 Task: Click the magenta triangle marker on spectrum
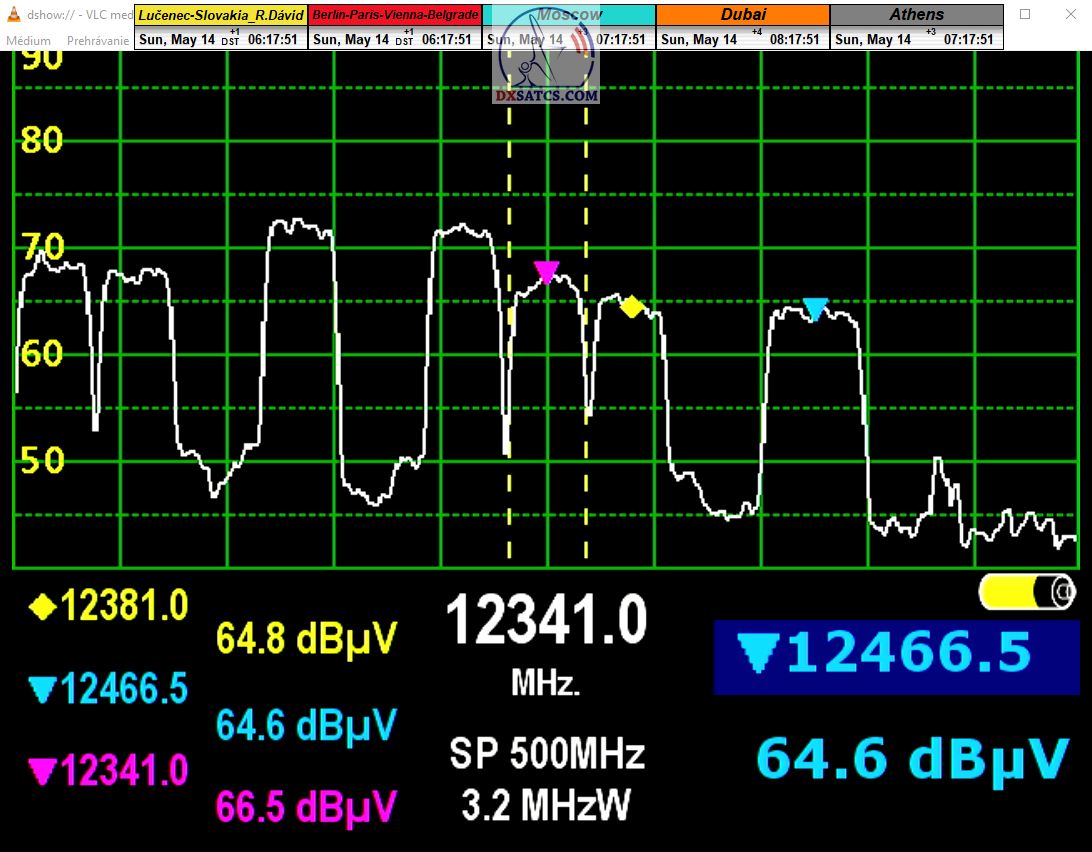[x=546, y=272]
